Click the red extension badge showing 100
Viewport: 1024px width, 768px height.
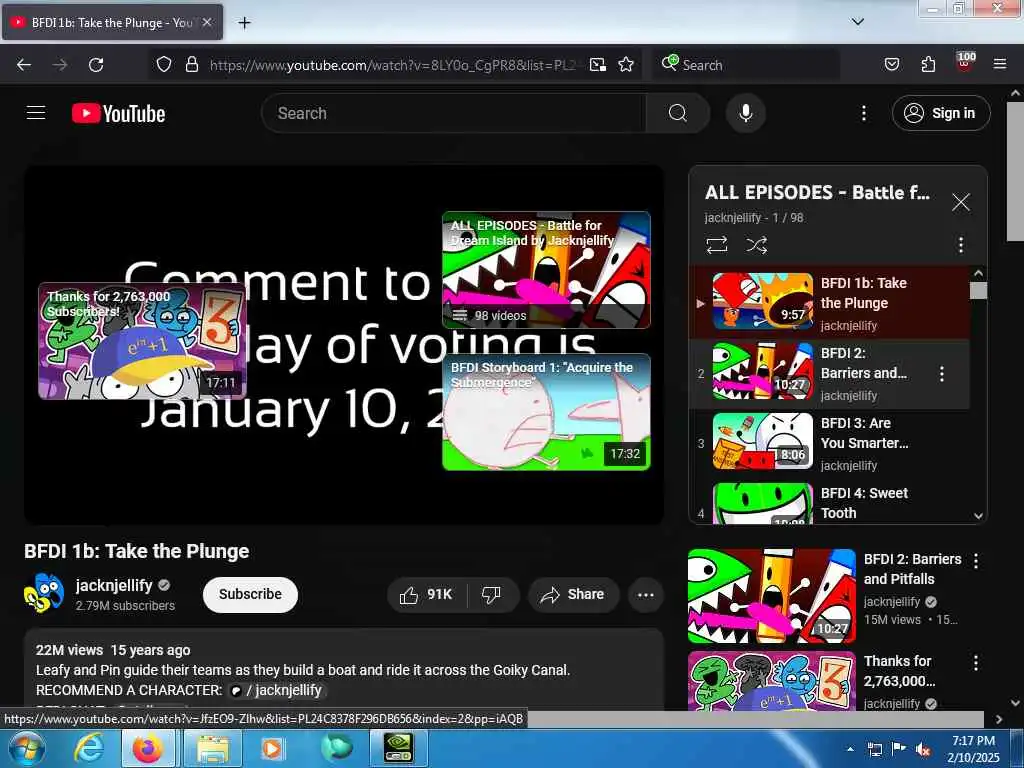pos(965,63)
